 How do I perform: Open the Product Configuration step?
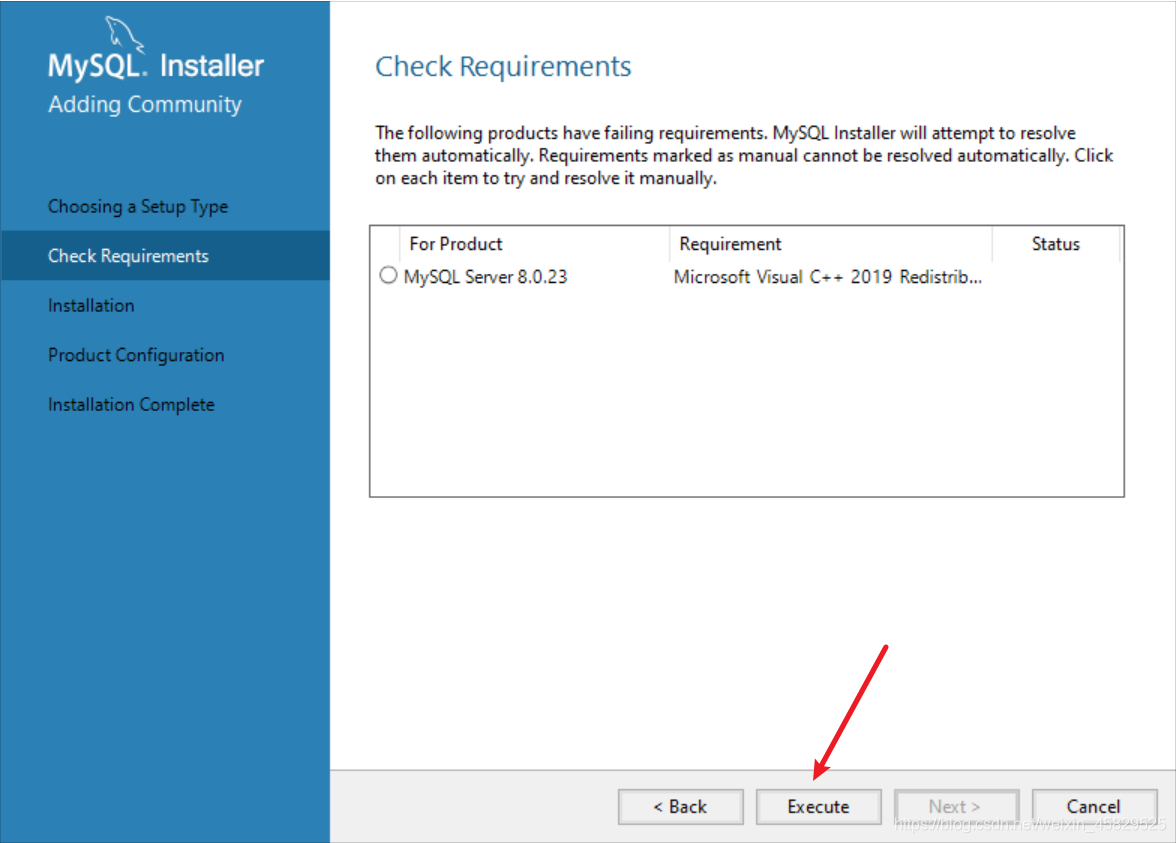[136, 355]
